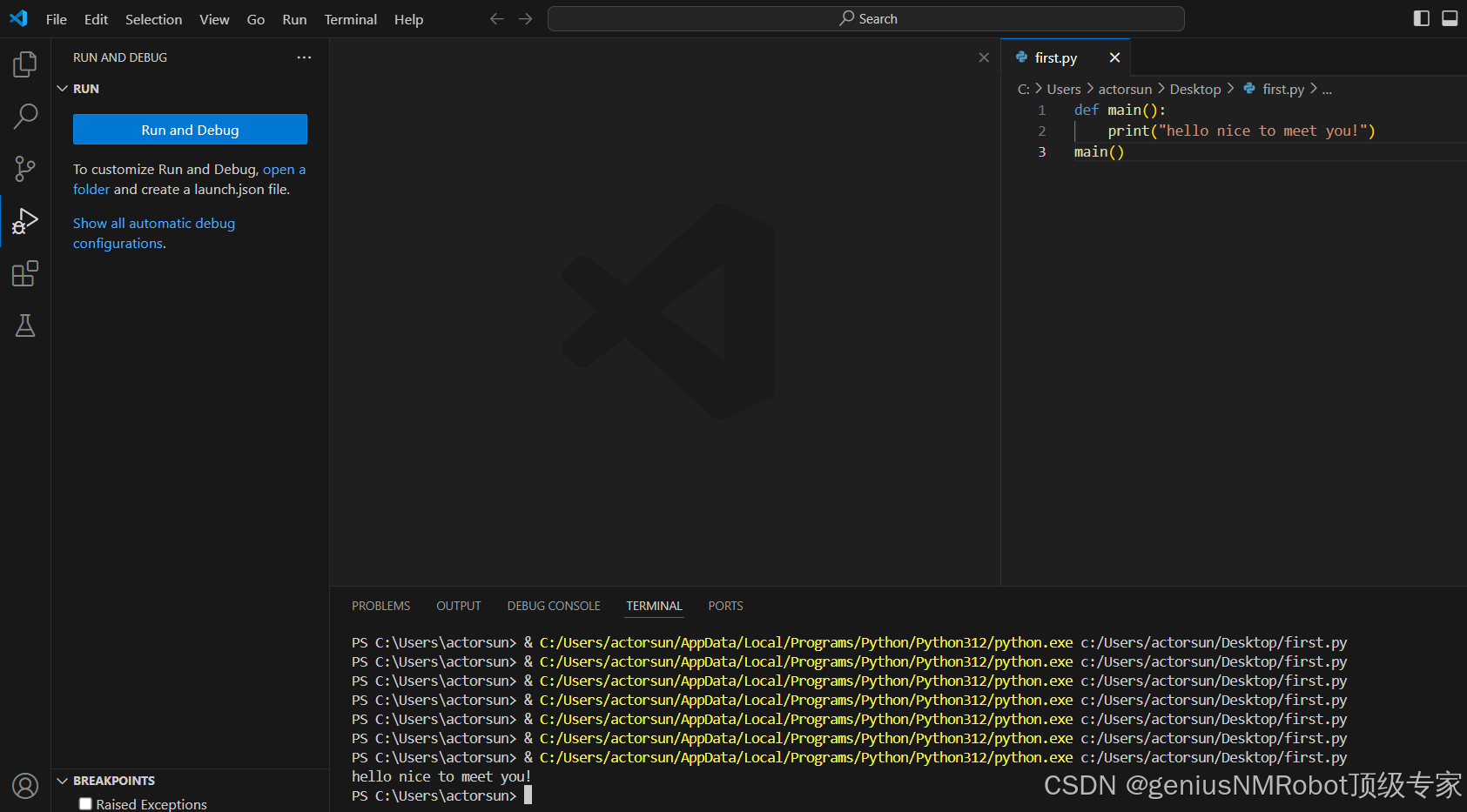Open the Run and Debug more actions menu
1467x812 pixels.
[304, 57]
